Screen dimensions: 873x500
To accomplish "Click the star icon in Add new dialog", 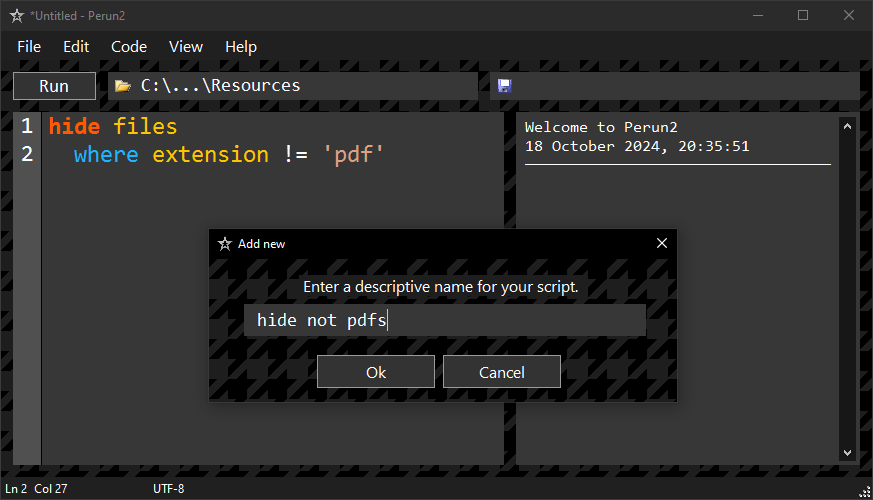I will [x=224, y=244].
